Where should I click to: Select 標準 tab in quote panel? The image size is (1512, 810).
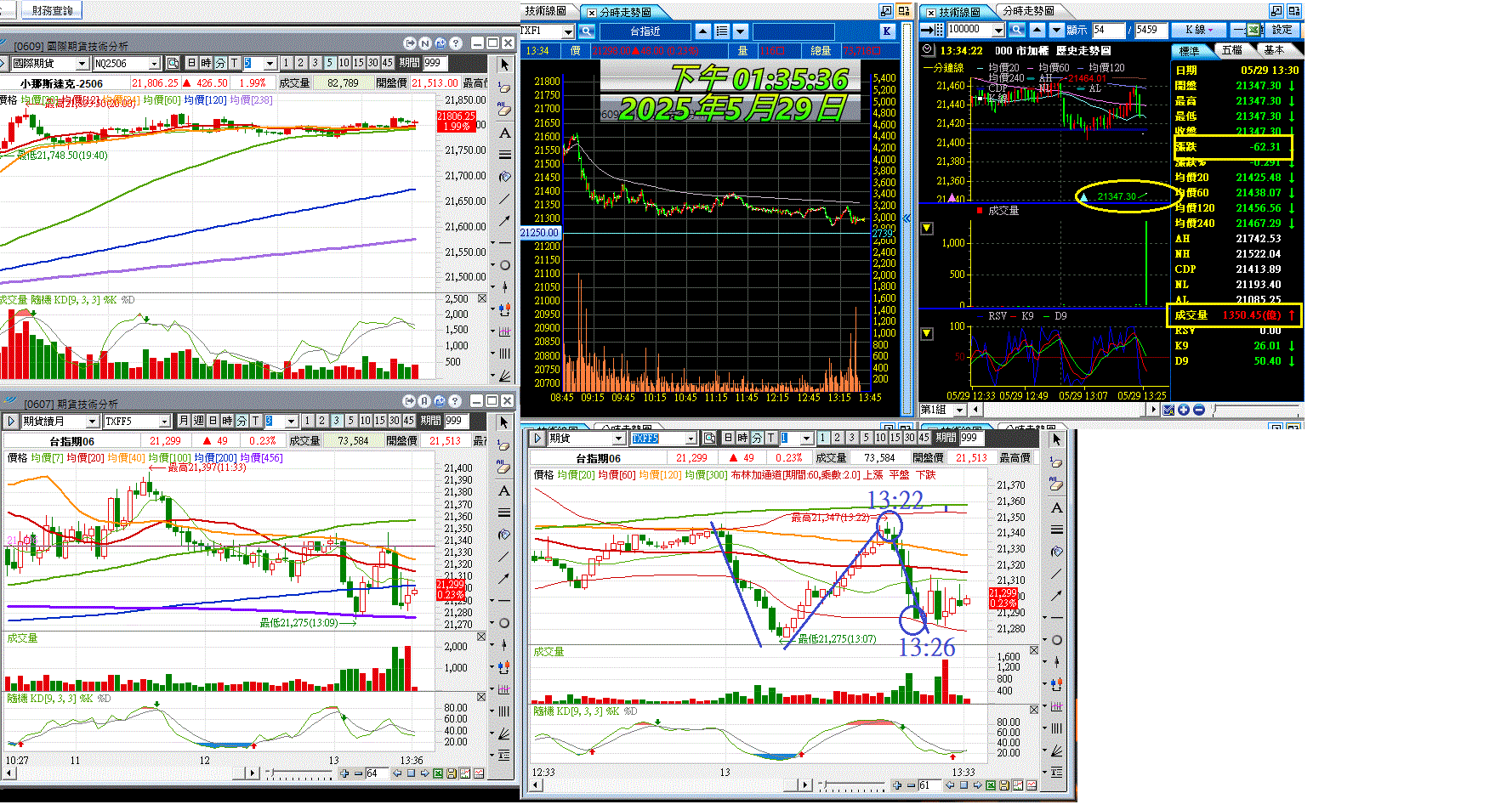click(x=1189, y=51)
